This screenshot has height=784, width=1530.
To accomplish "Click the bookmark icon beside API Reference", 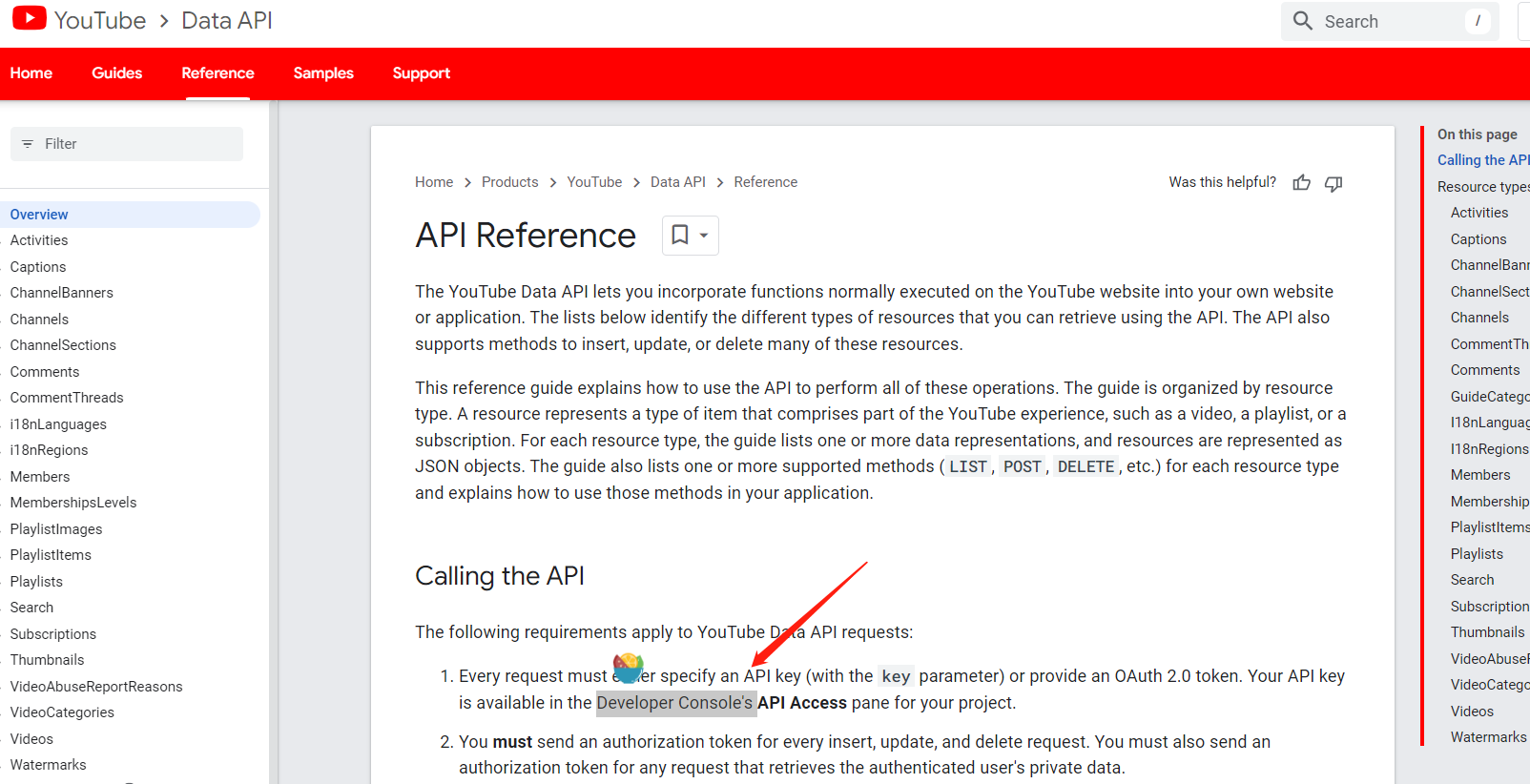I will pyautogui.click(x=680, y=235).
